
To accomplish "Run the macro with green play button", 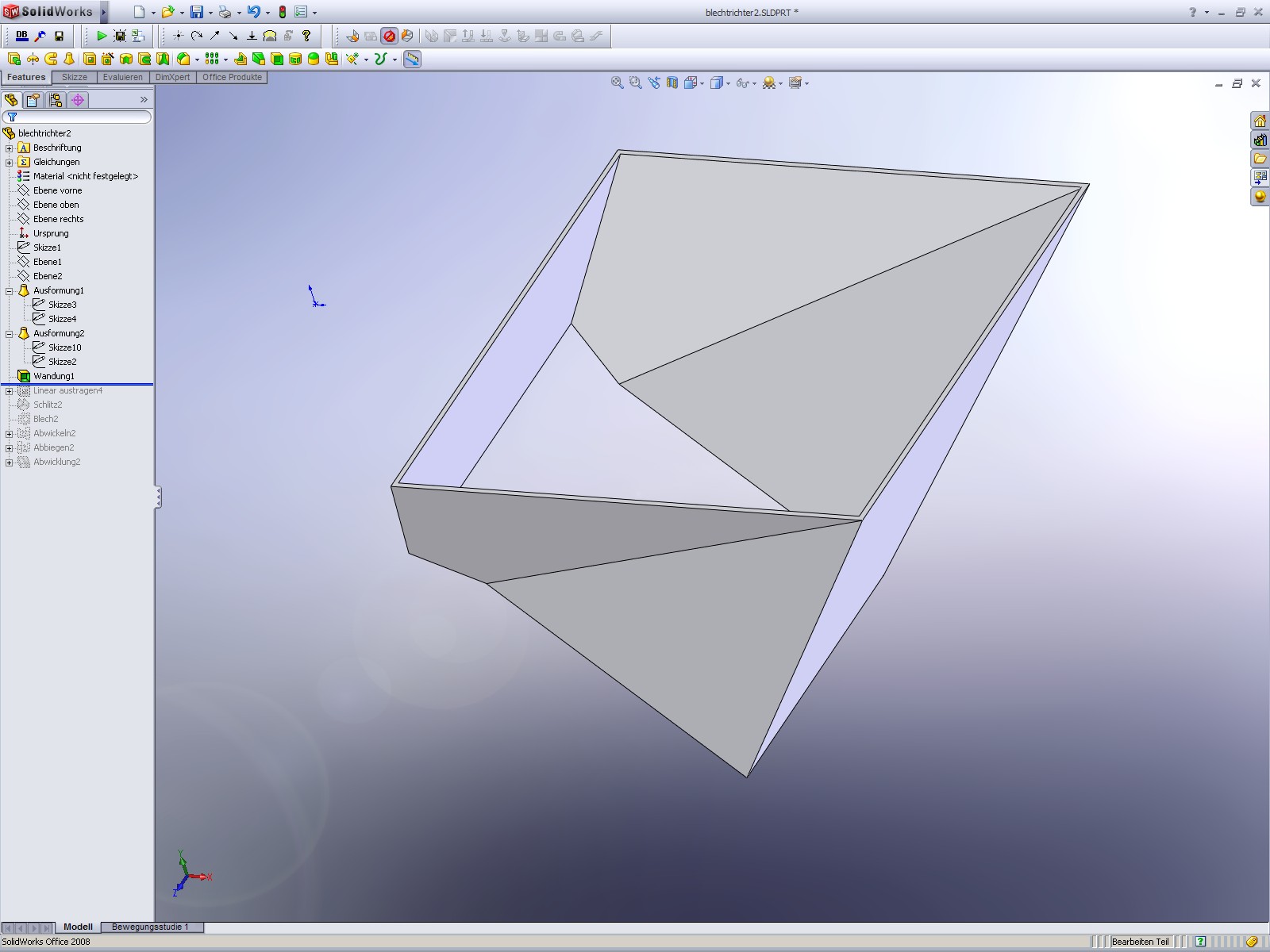I will coord(102,36).
